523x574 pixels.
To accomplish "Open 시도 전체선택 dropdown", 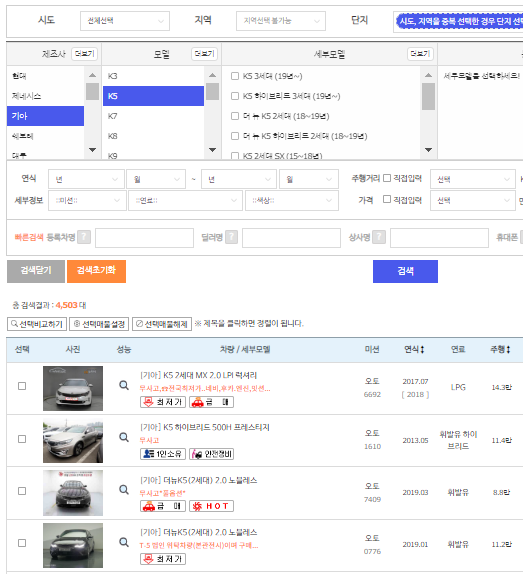I will click(125, 21).
